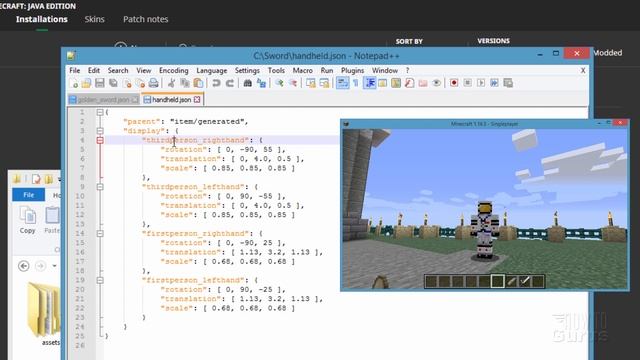Click line number 26 in the margin

80,346
